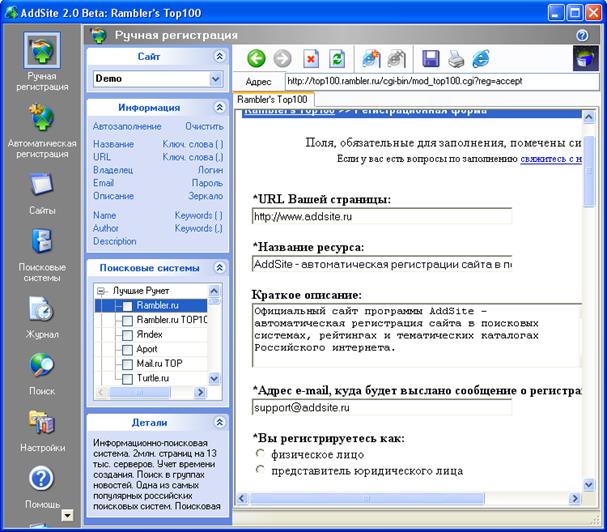
Task: Click the Очистить link
Action: click(x=204, y=126)
